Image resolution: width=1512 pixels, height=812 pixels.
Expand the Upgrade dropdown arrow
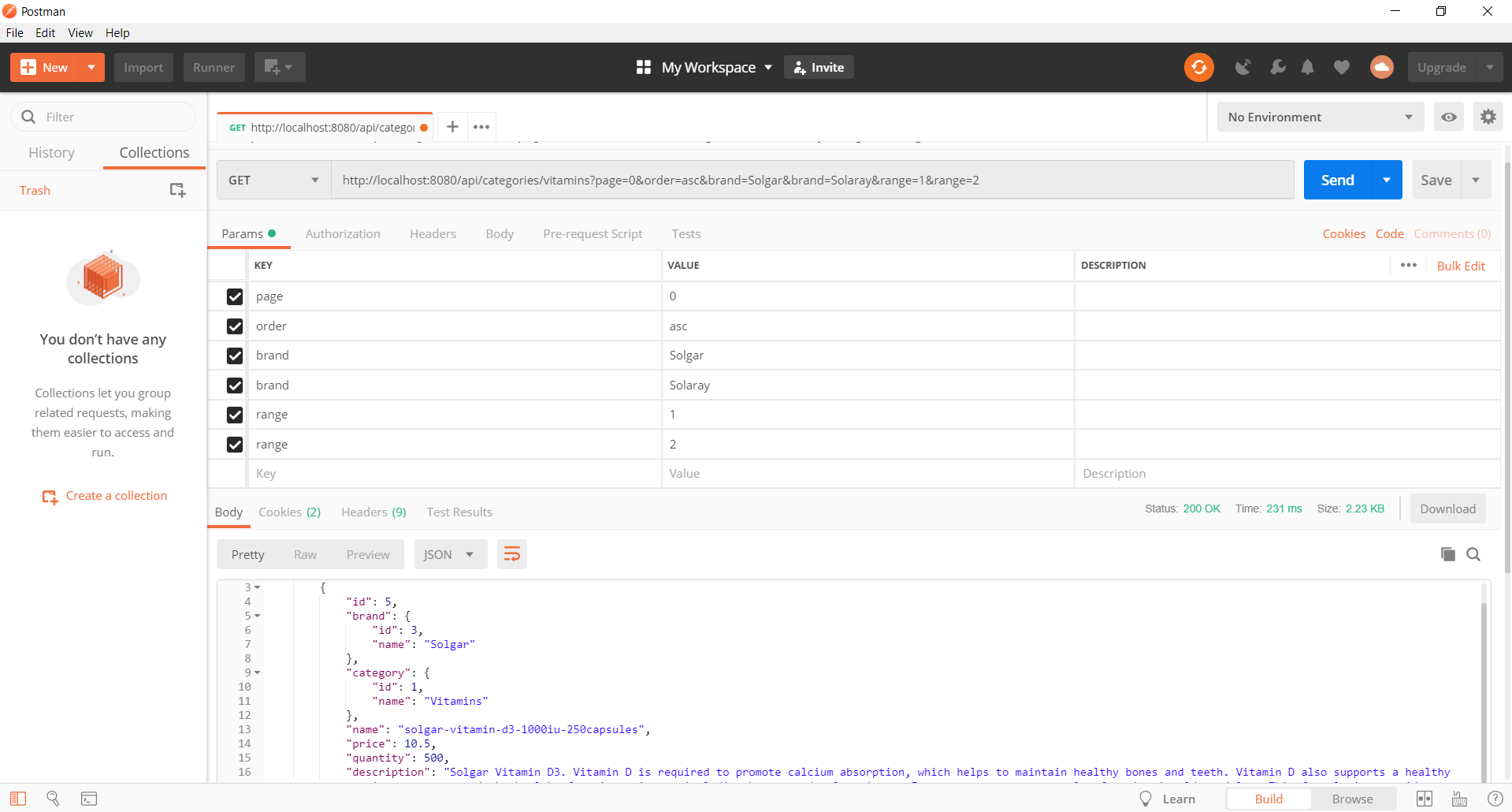tap(1489, 67)
